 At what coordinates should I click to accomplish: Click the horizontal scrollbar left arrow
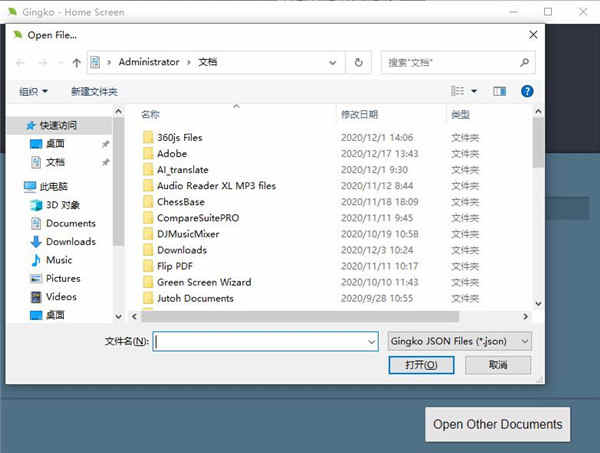pos(134,316)
